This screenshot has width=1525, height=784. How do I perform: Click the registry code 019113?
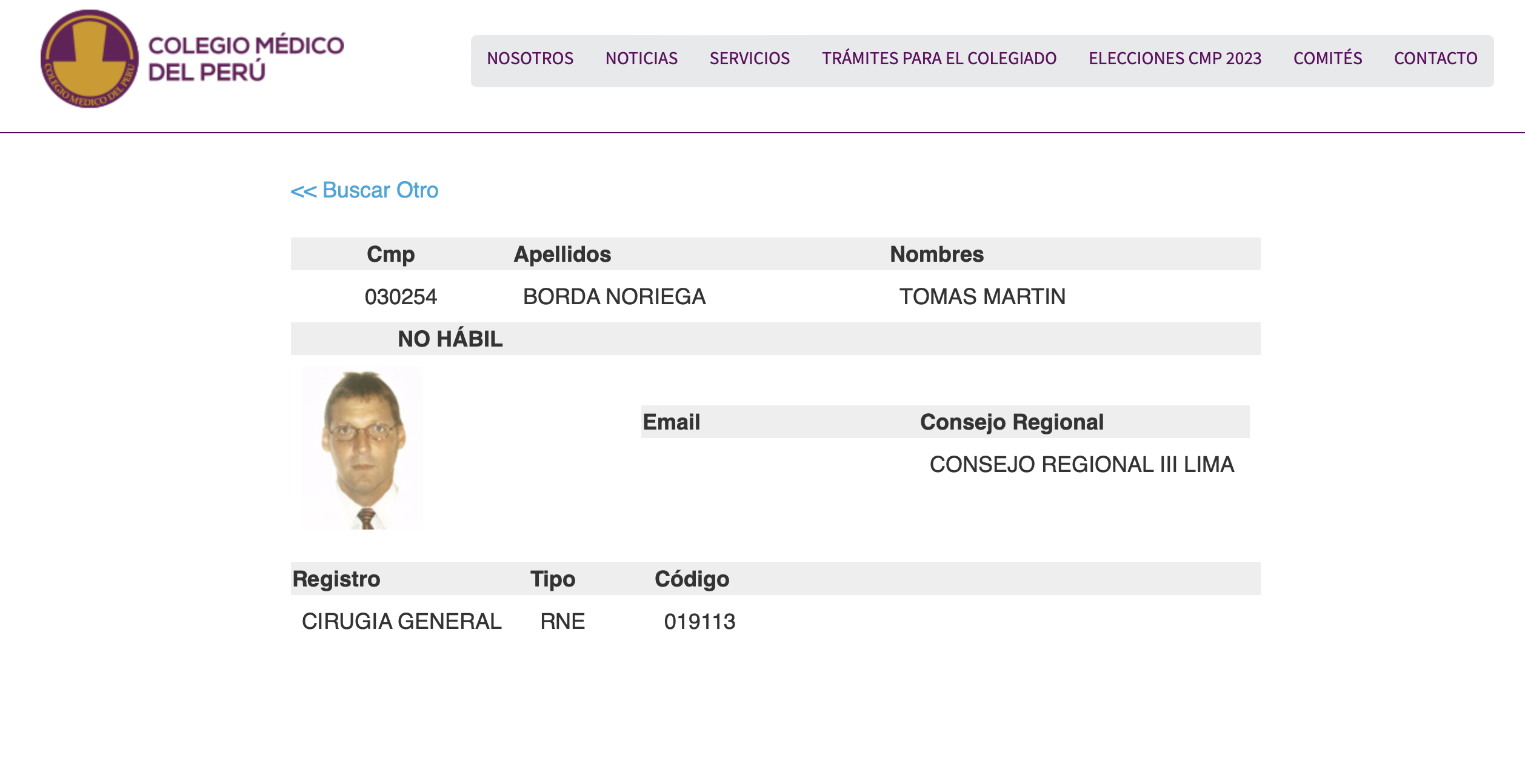(x=699, y=622)
